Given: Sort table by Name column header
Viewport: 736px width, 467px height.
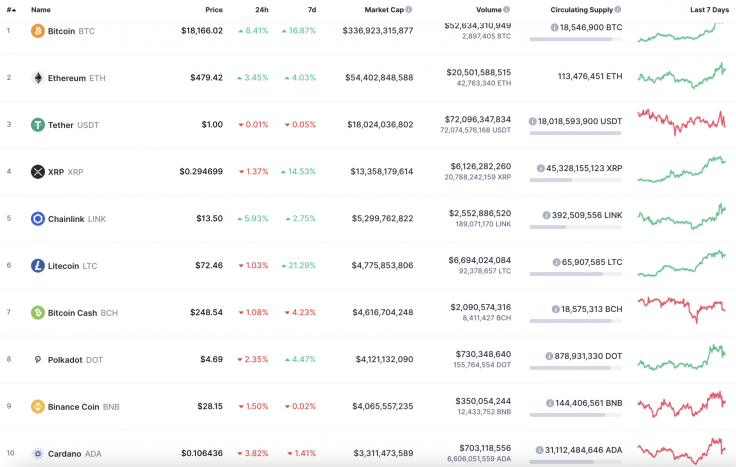Looking at the screenshot, I should pyautogui.click(x=41, y=9).
